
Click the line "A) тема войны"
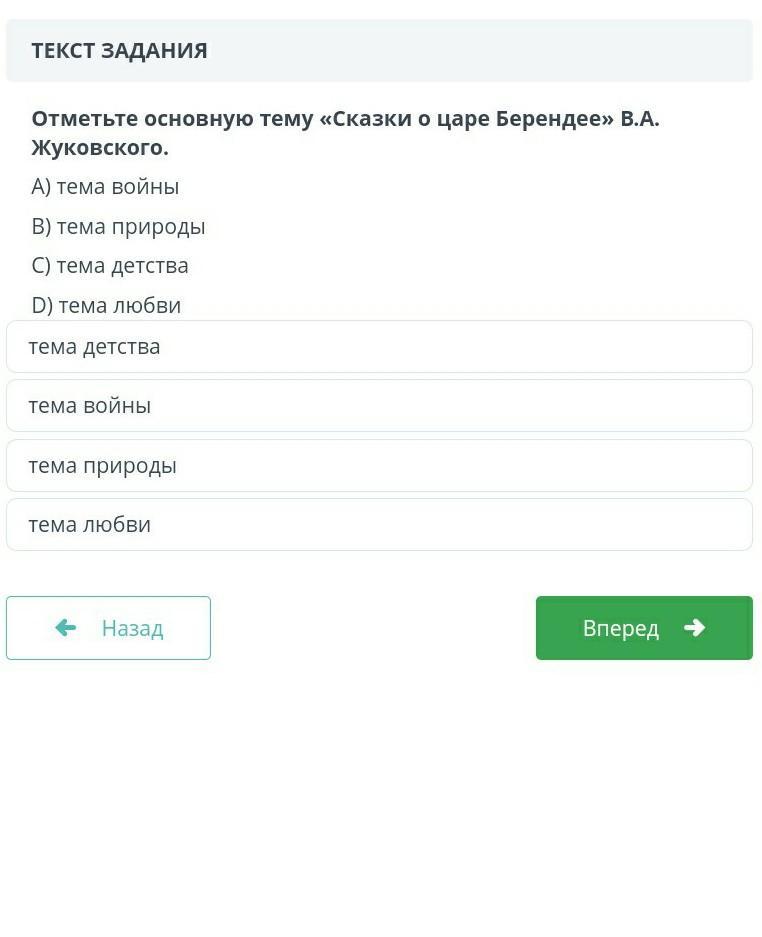[x=105, y=187]
